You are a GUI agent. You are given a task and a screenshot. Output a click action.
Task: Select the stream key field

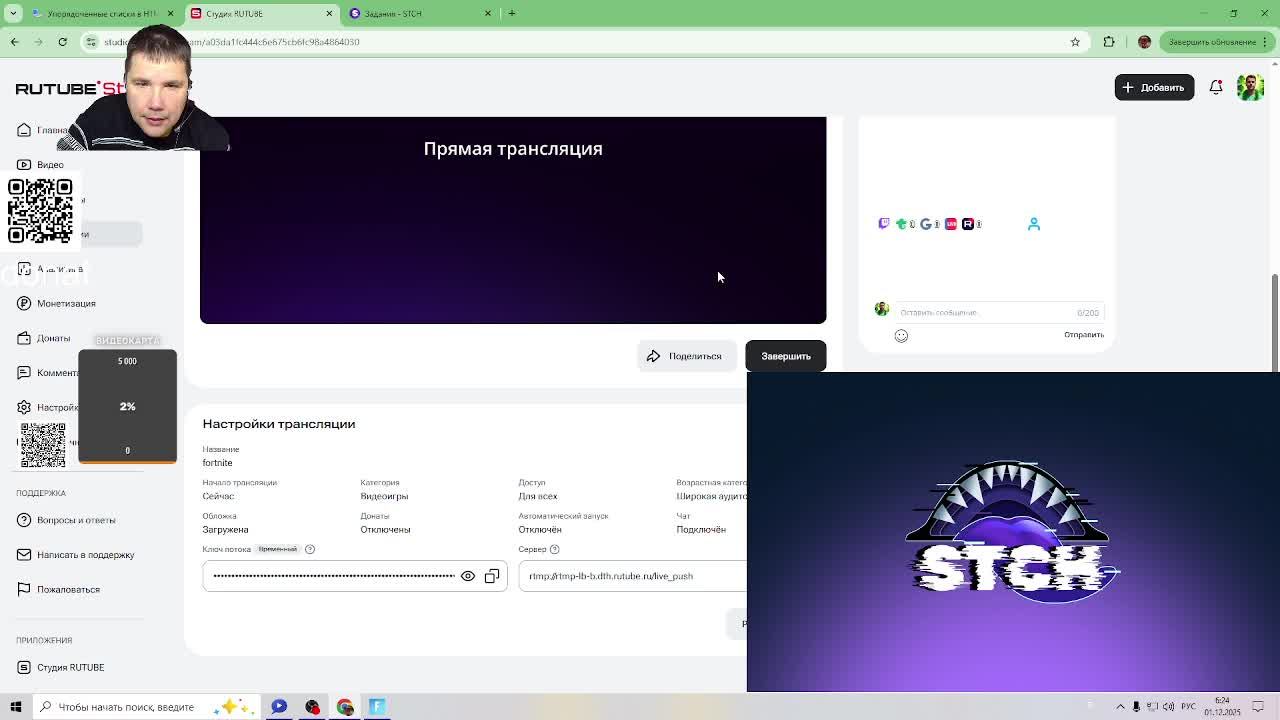pyautogui.click(x=355, y=576)
